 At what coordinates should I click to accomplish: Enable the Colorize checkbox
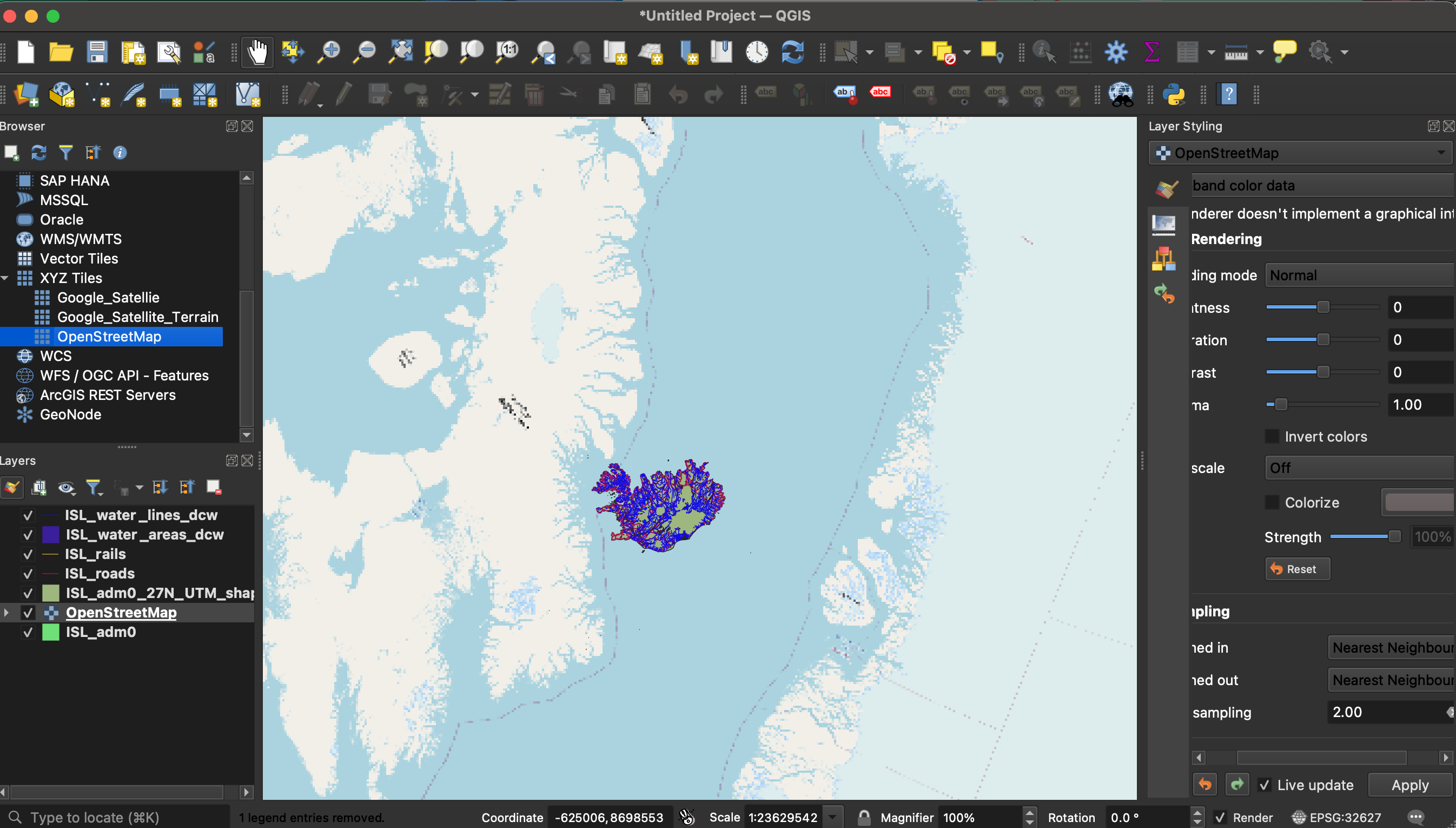[x=1272, y=502]
